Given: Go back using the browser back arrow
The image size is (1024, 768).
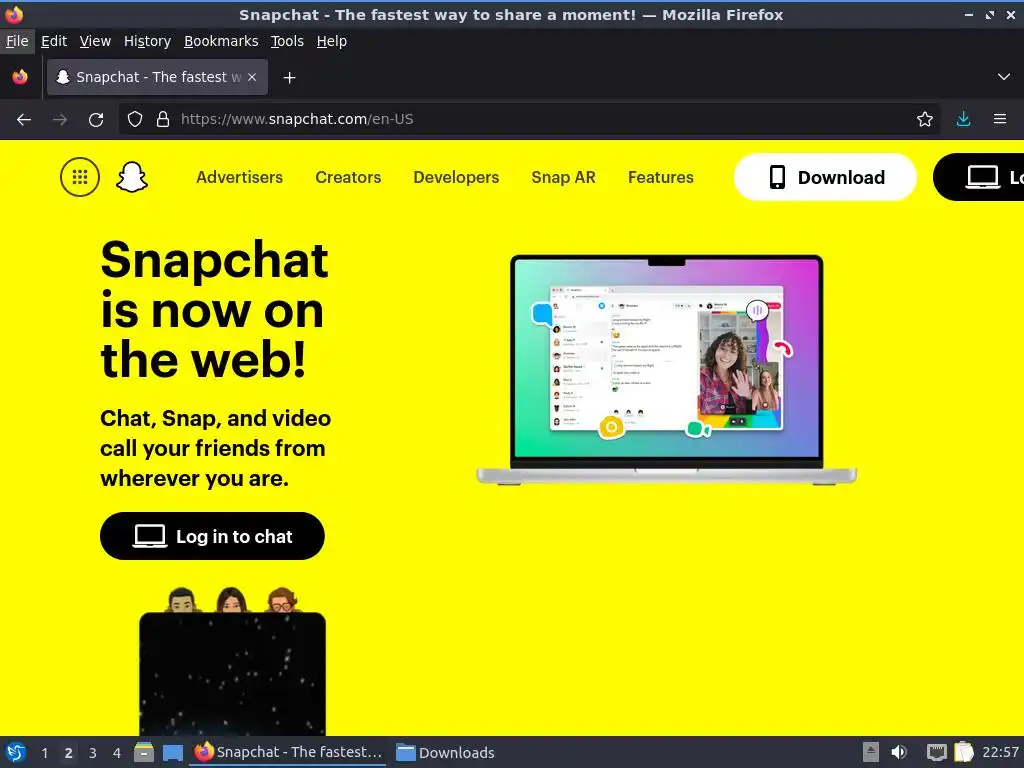Looking at the screenshot, I should click(24, 120).
